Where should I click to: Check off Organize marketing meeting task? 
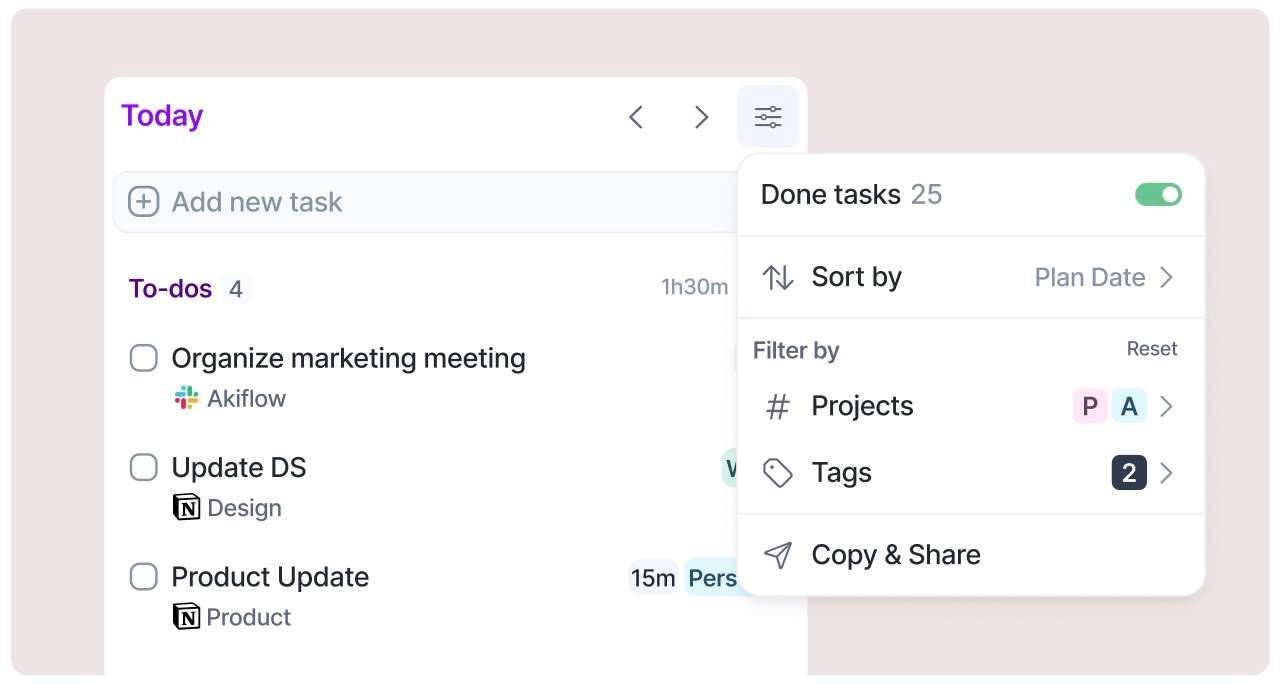(x=144, y=358)
